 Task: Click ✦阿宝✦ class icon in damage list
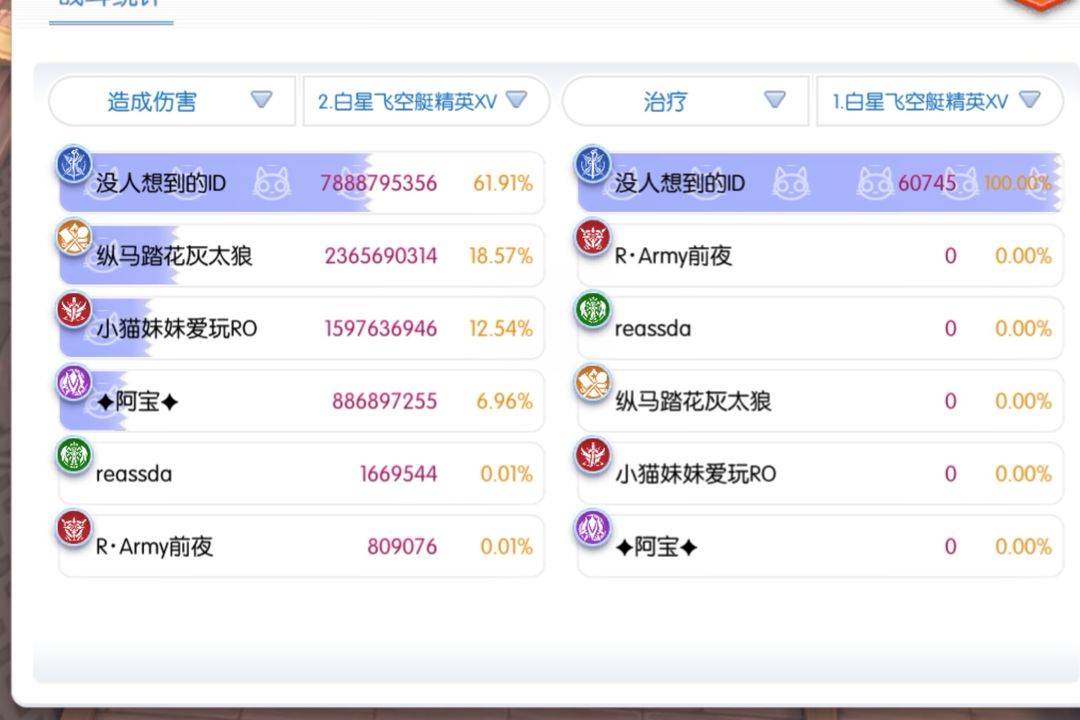[74, 383]
